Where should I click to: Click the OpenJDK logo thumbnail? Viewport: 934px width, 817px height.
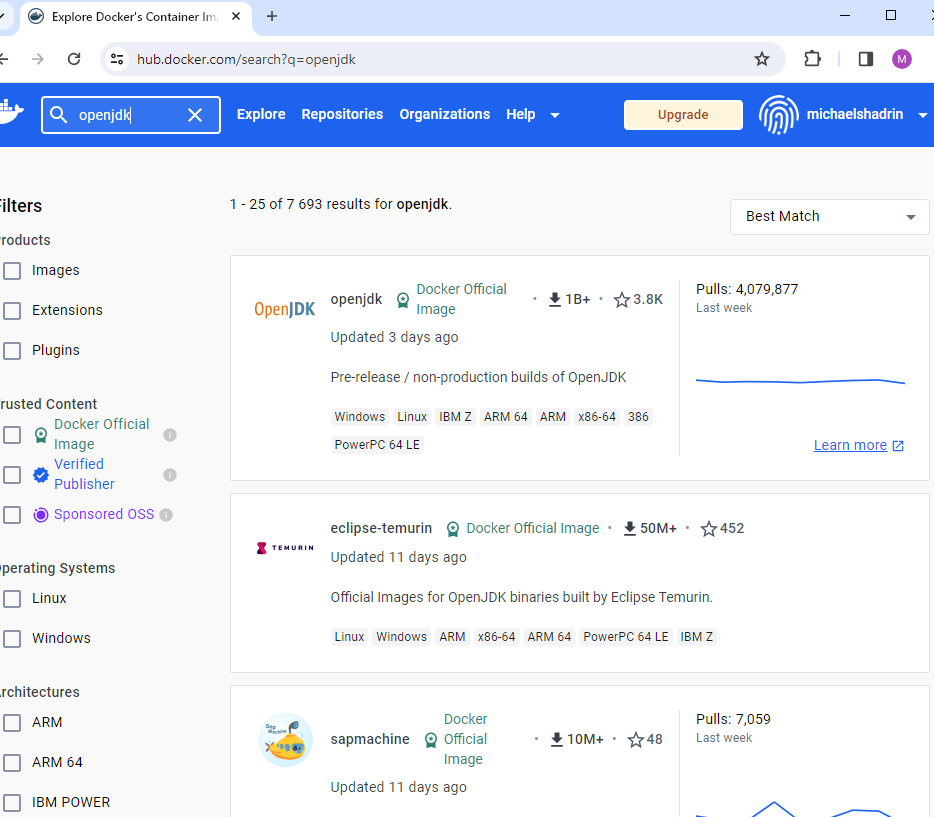[x=285, y=308]
